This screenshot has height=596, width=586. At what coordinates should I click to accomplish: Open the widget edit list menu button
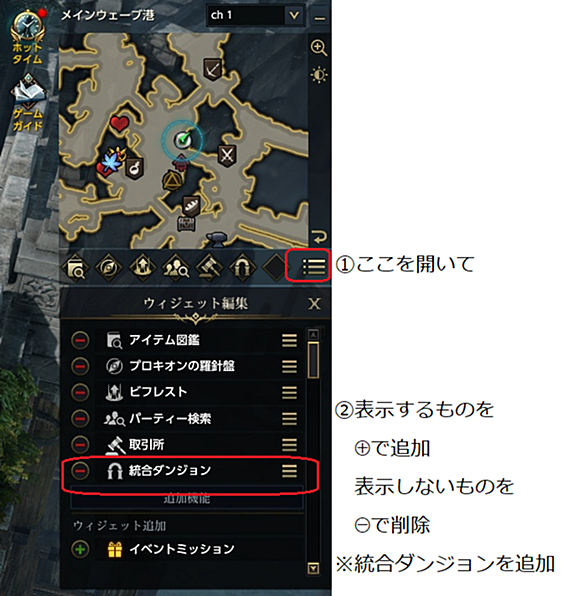313,267
